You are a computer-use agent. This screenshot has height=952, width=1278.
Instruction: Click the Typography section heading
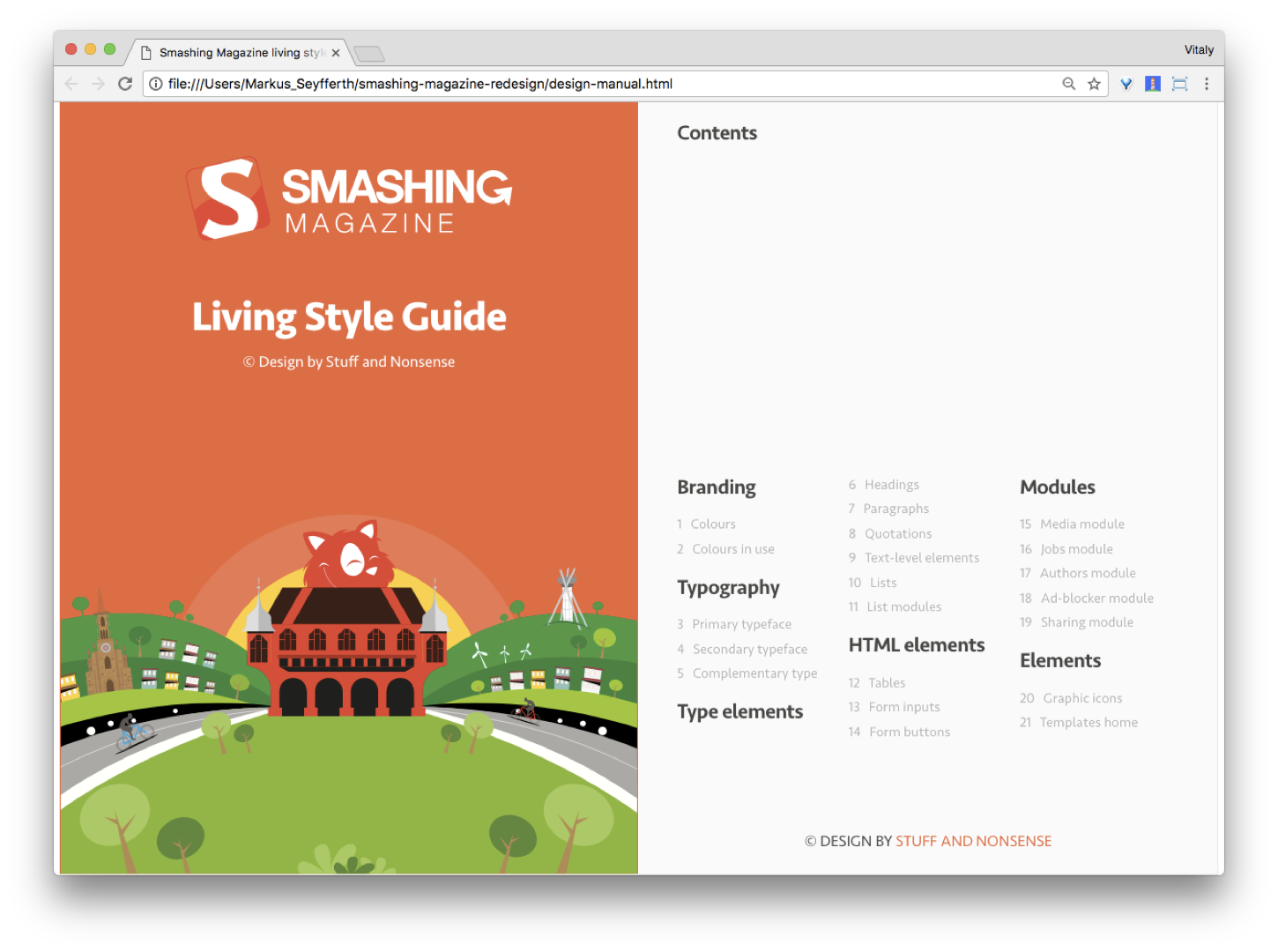pyautogui.click(x=728, y=588)
